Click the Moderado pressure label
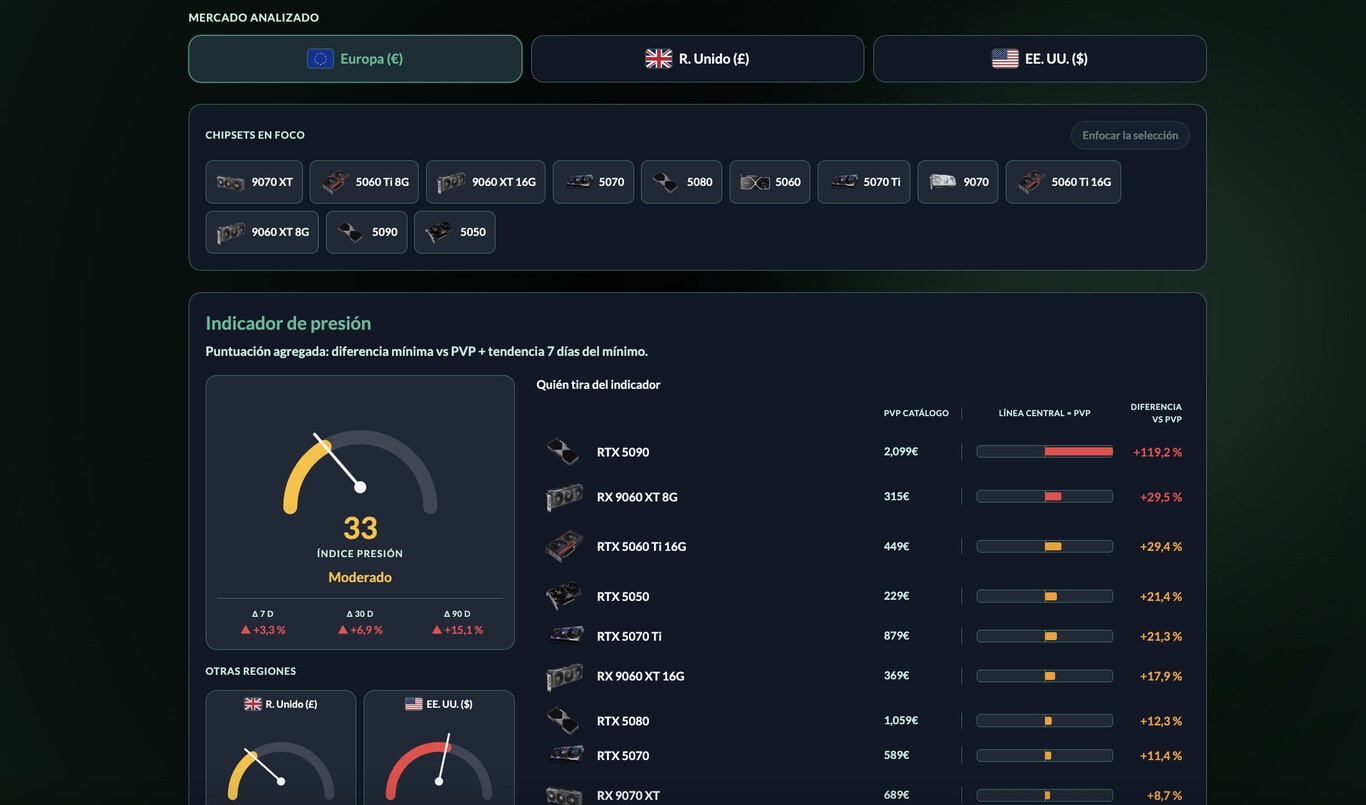This screenshot has height=805, width=1366. tap(360, 577)
